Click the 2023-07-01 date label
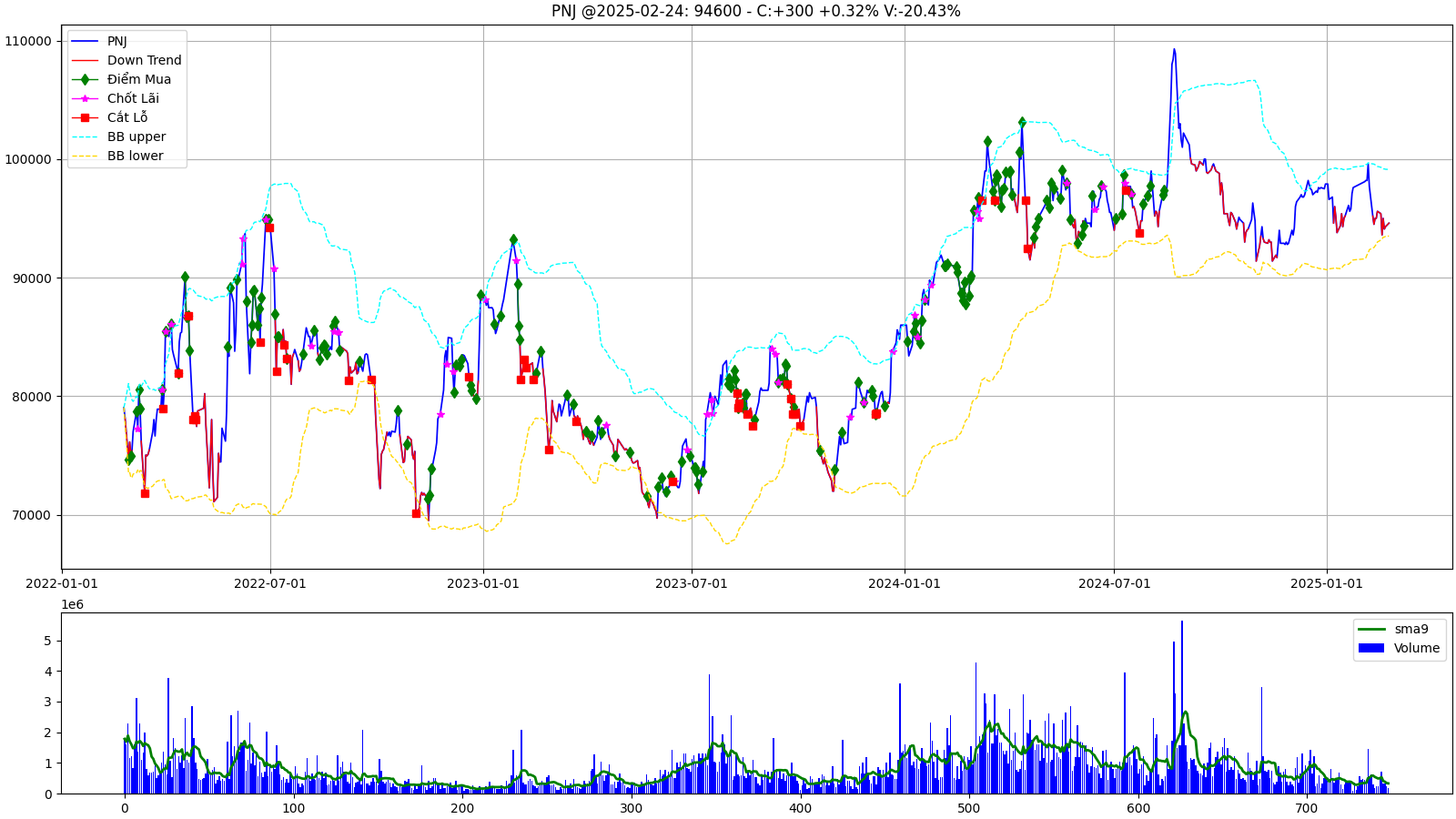This screenshot has height=819, width=1456. pos(692,583)
